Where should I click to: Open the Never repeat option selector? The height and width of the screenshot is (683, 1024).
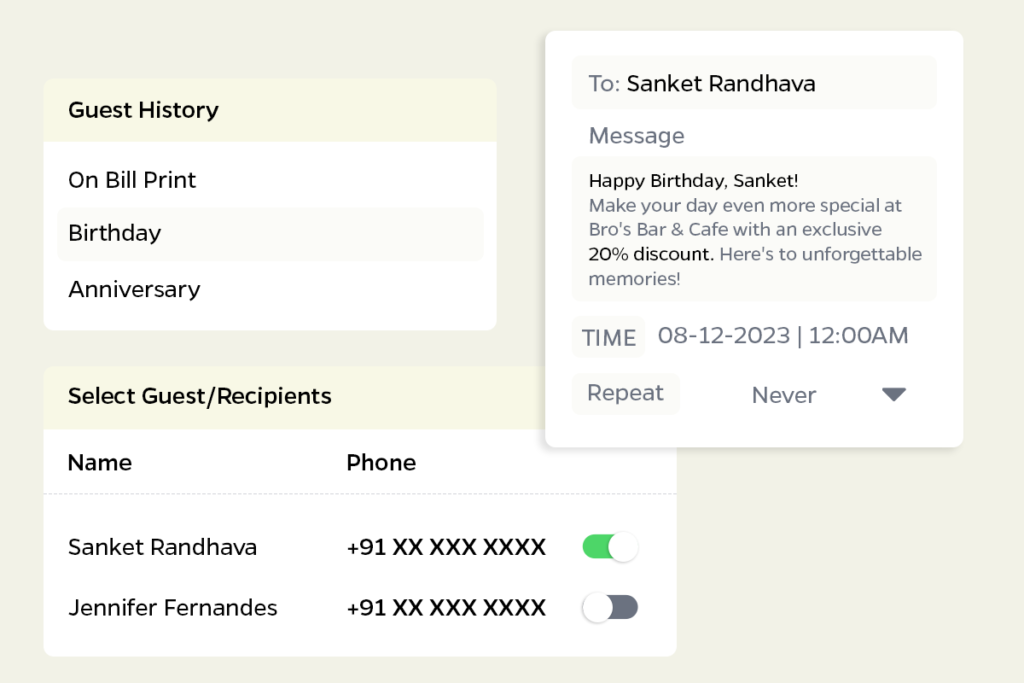784,395
